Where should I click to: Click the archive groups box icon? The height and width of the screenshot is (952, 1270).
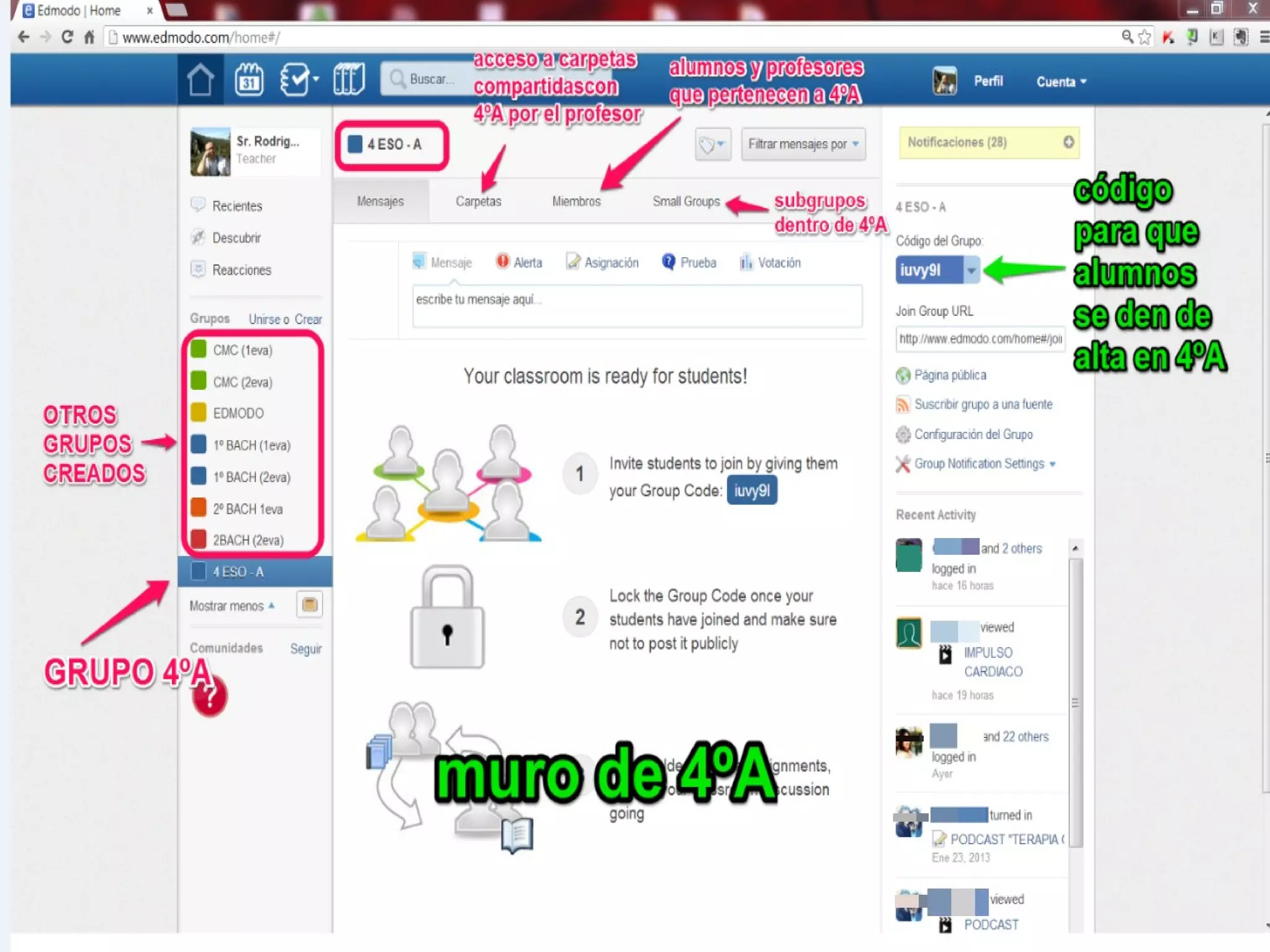pos(309,604)
